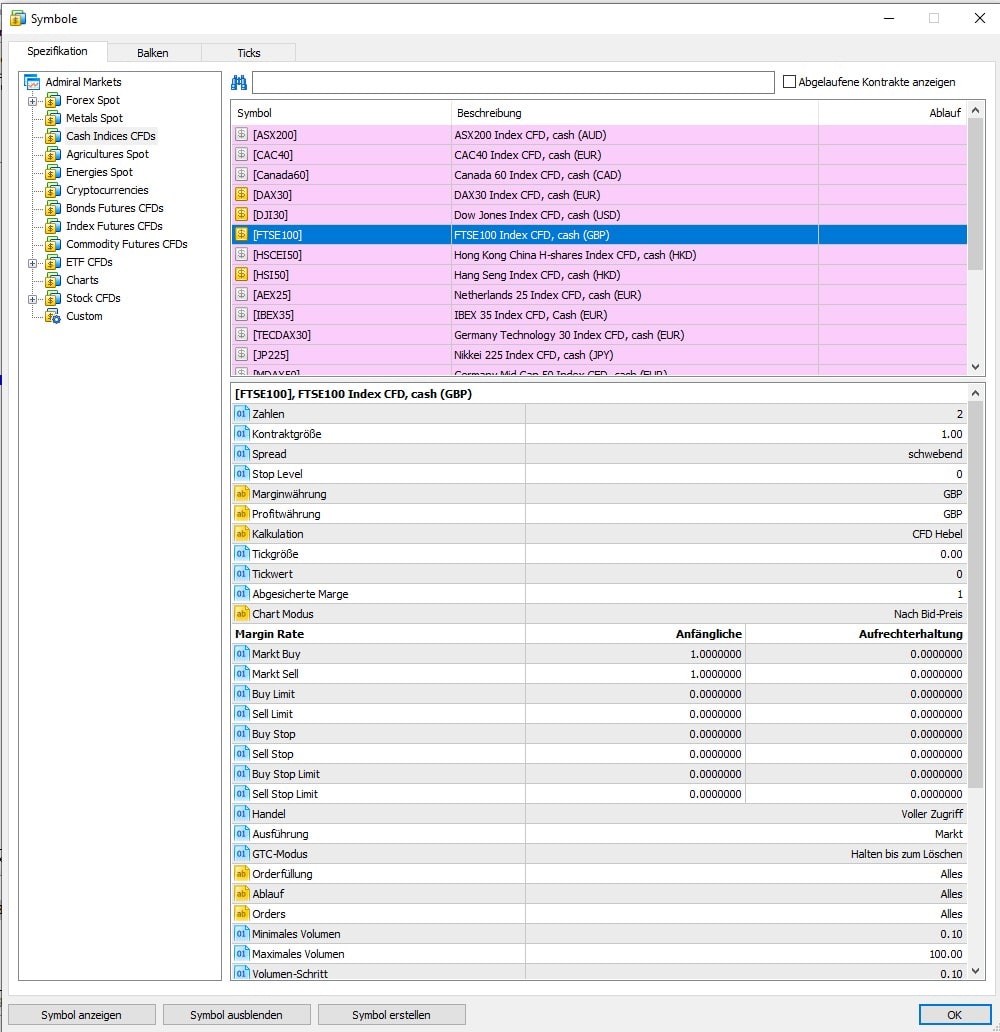Image resolution: width=1000 pixels, height=1032 pixels.
Task: Select Agricultures Spot in the tree
Action: [107, 154]
